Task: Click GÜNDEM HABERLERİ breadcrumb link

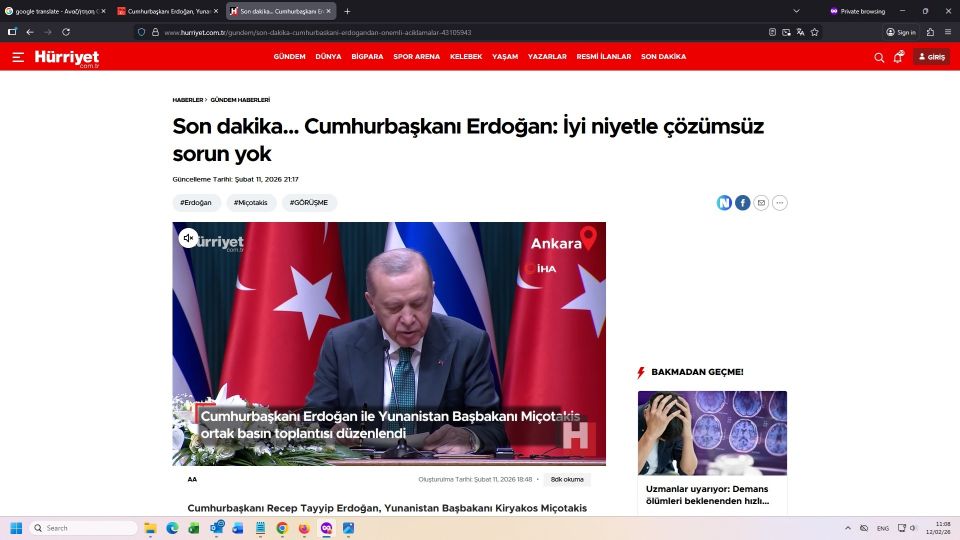Action: click(x=240, y=100)
